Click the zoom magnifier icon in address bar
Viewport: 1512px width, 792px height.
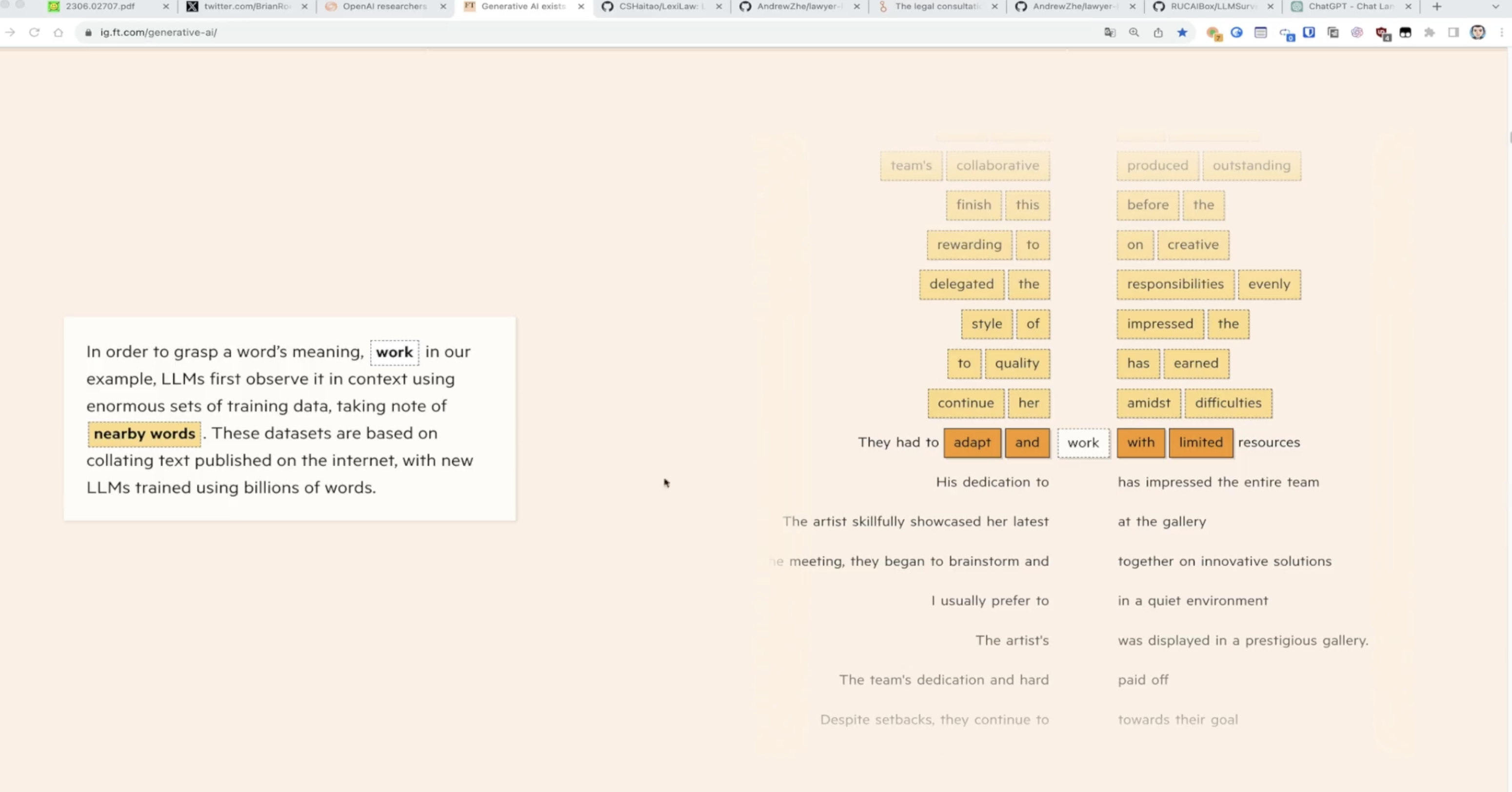tap(1134, 32)
